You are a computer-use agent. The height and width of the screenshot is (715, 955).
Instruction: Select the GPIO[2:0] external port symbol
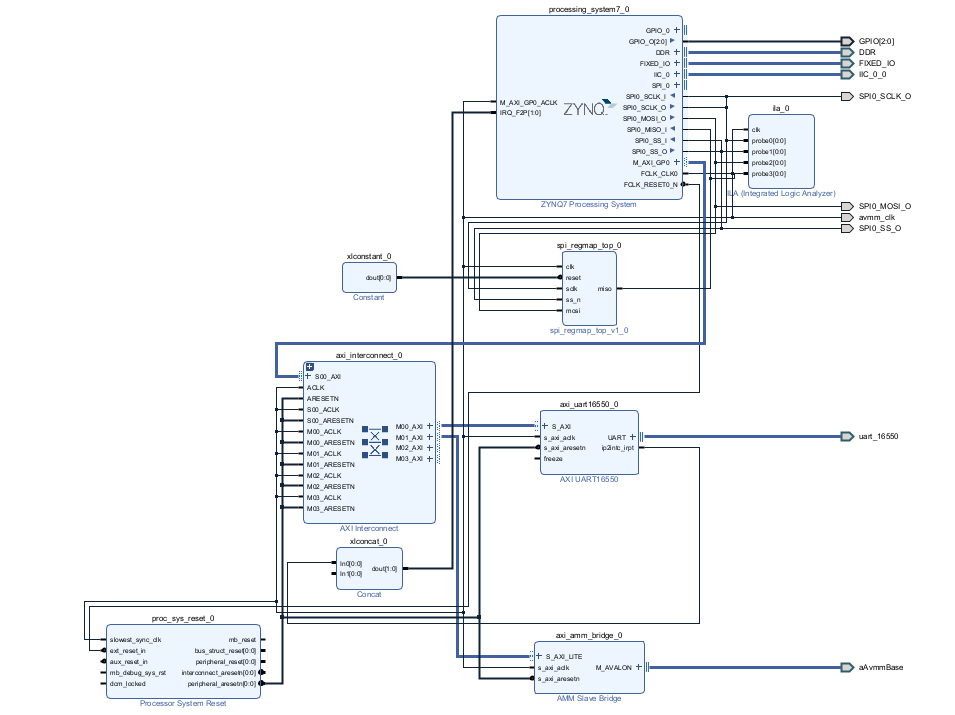[x=847, y=41]
